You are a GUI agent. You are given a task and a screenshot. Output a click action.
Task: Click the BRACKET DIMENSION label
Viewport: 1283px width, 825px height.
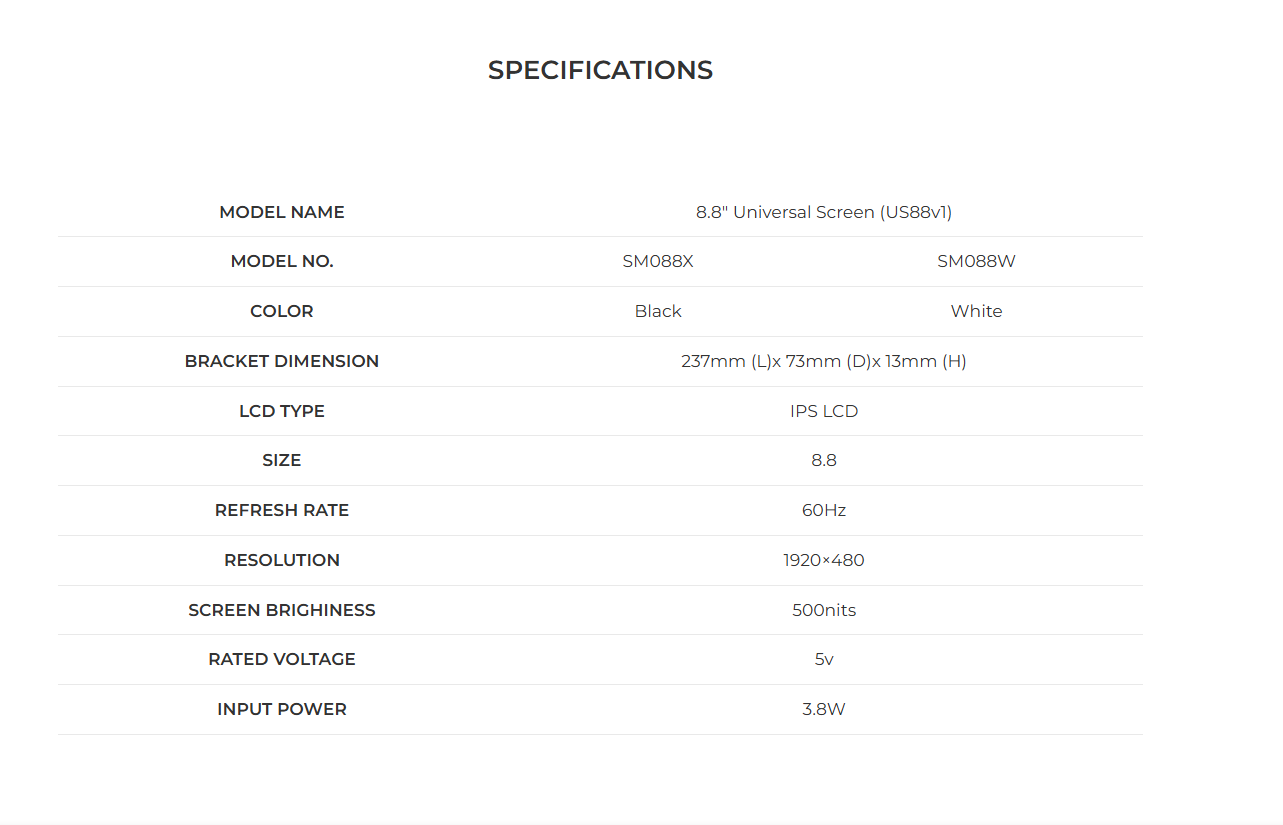282,361
